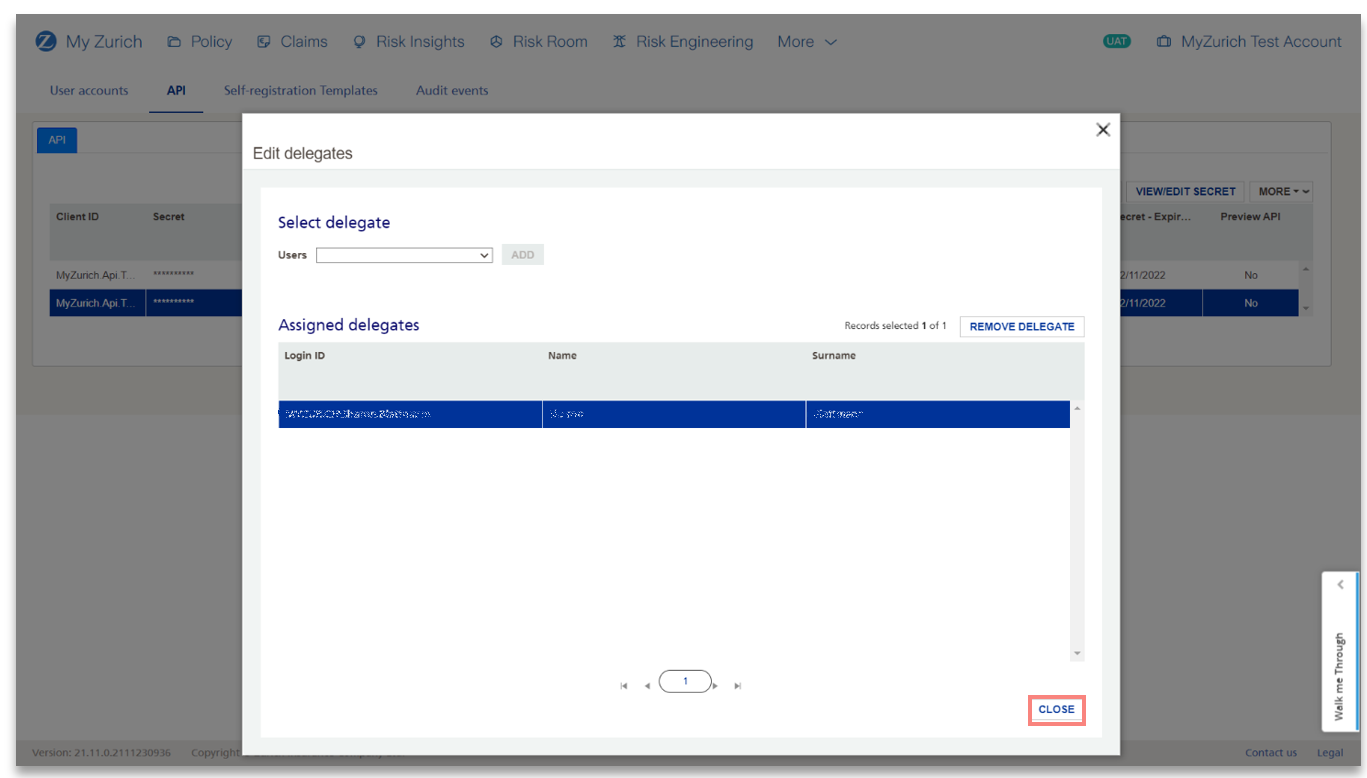Jump to last page using pagination icon
The width and height of the screenshot is (1367, 778).
tap(737, 685)
